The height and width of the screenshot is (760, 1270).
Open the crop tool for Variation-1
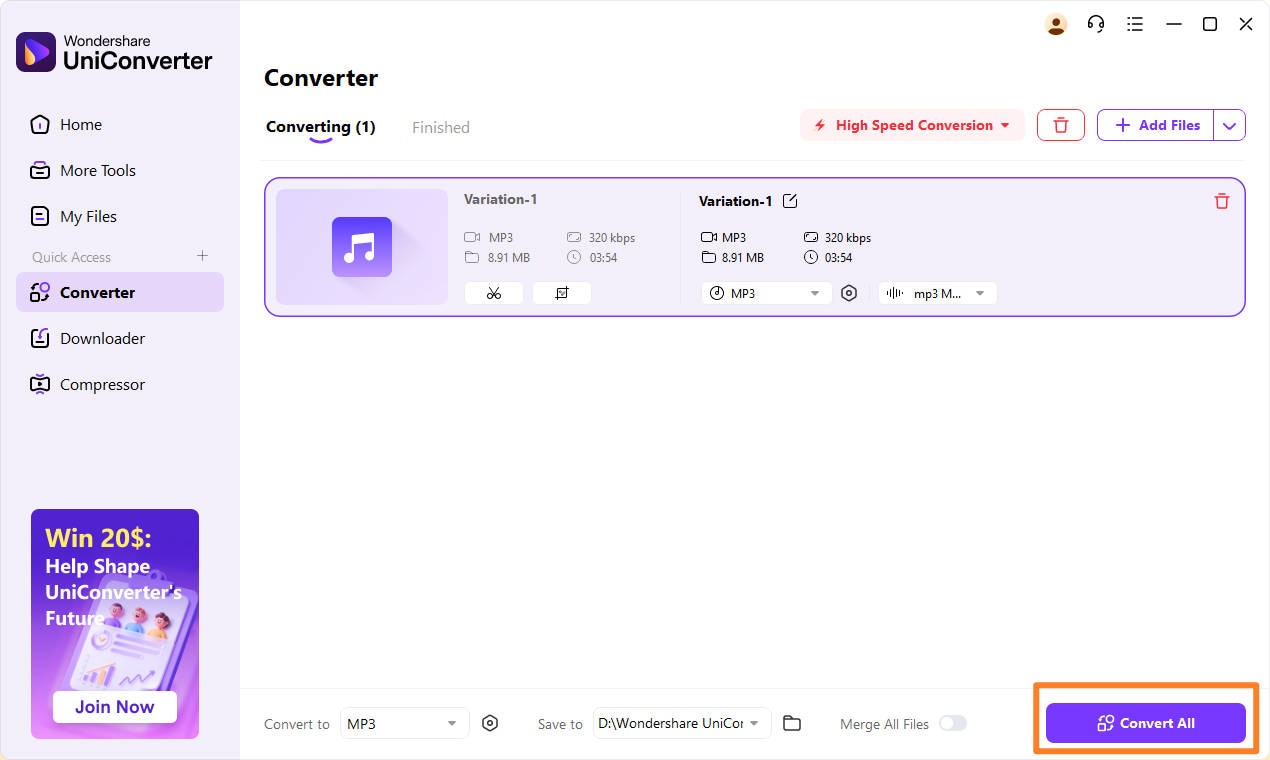[562, 293]
